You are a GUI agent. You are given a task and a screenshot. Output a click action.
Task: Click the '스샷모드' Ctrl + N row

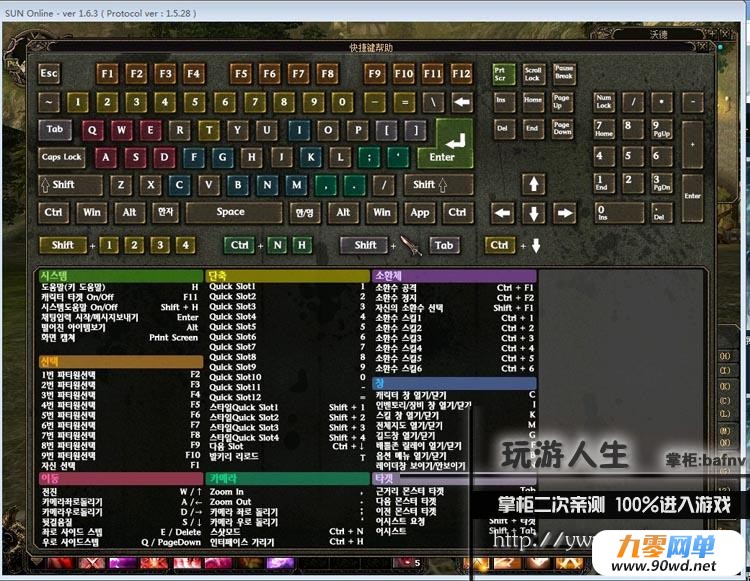[x=287, y=532]
